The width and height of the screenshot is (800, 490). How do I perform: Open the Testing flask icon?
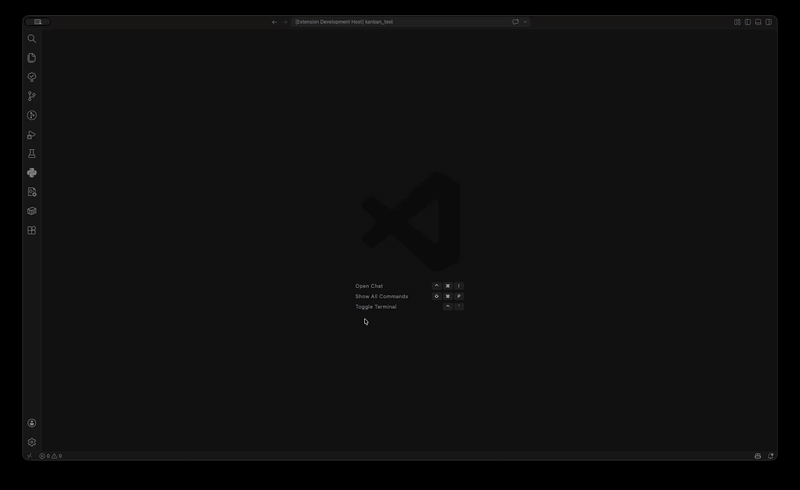[x=32, y=154]
